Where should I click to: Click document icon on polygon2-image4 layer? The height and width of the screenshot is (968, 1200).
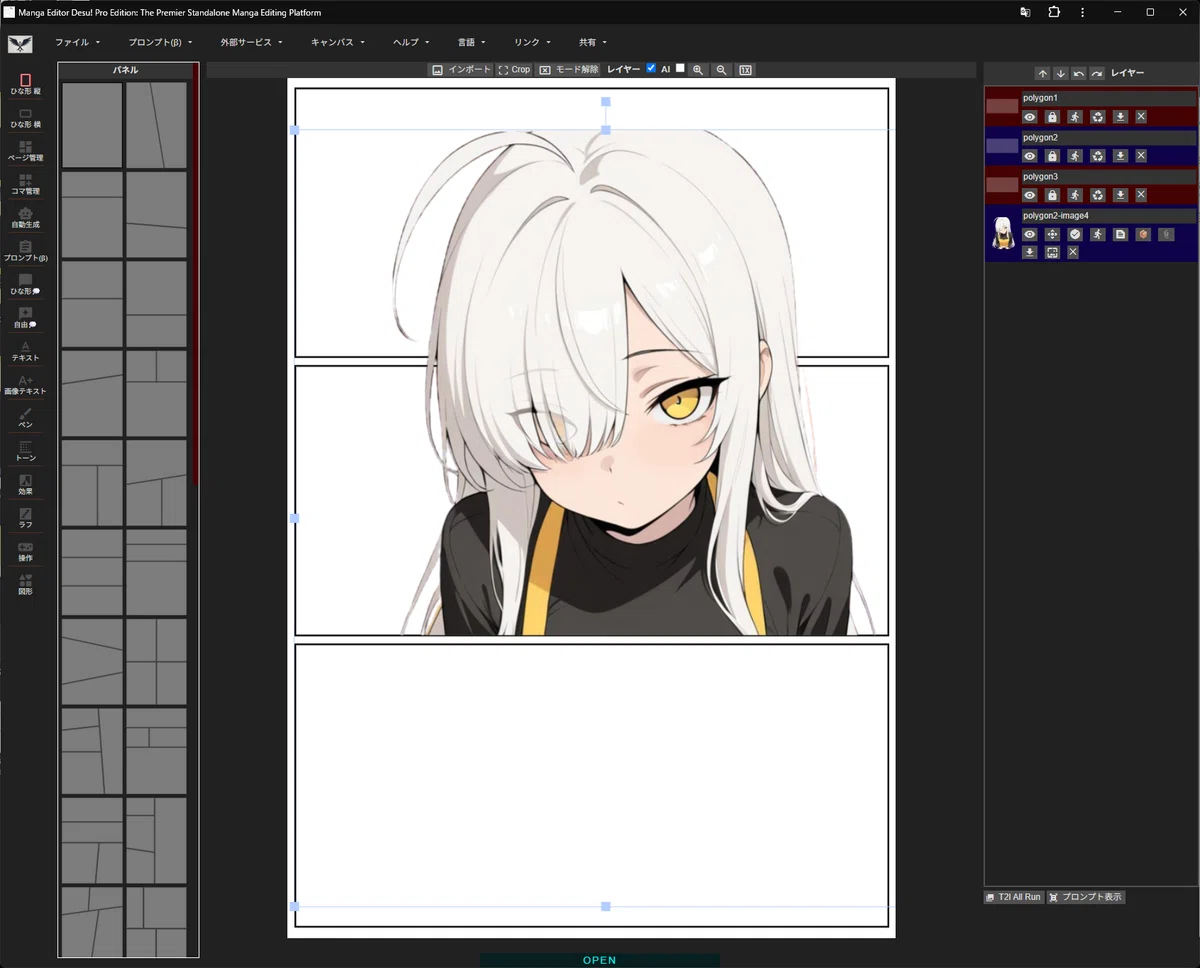(x=1121, y=234)
